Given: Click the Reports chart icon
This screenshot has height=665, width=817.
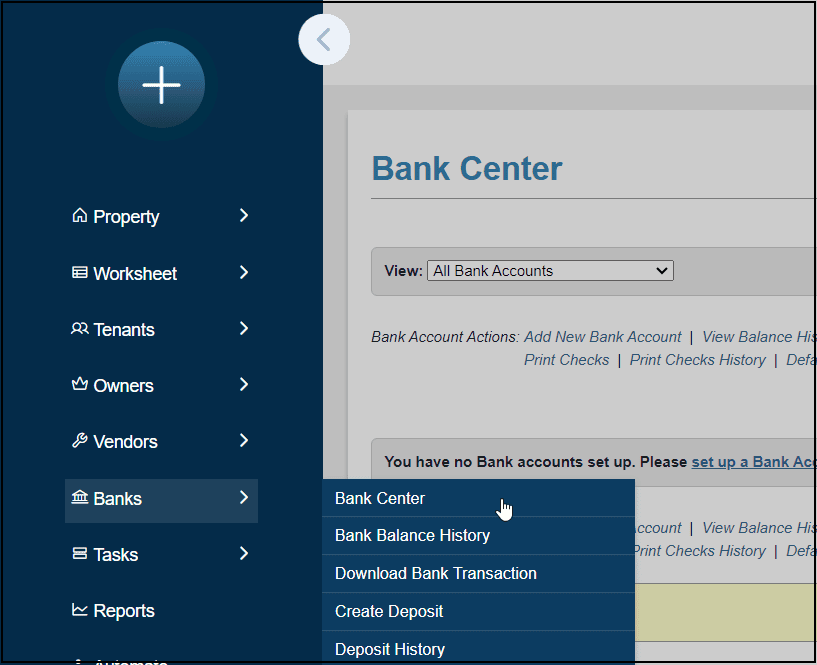Looking at the screenshot, I should pyautogui.click(x=80, y=610).
